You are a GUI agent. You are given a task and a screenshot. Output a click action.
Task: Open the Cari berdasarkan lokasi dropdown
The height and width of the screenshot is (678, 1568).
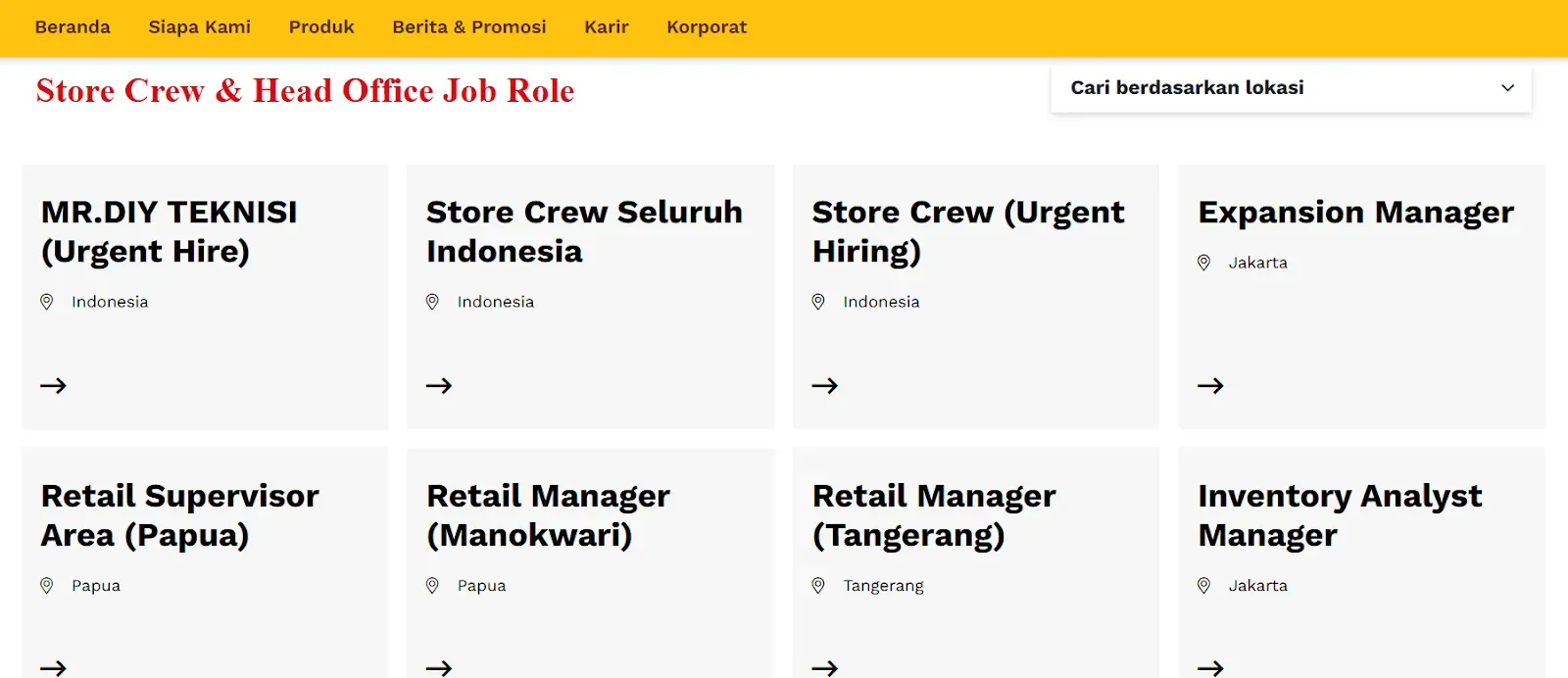coord(1291,88)
